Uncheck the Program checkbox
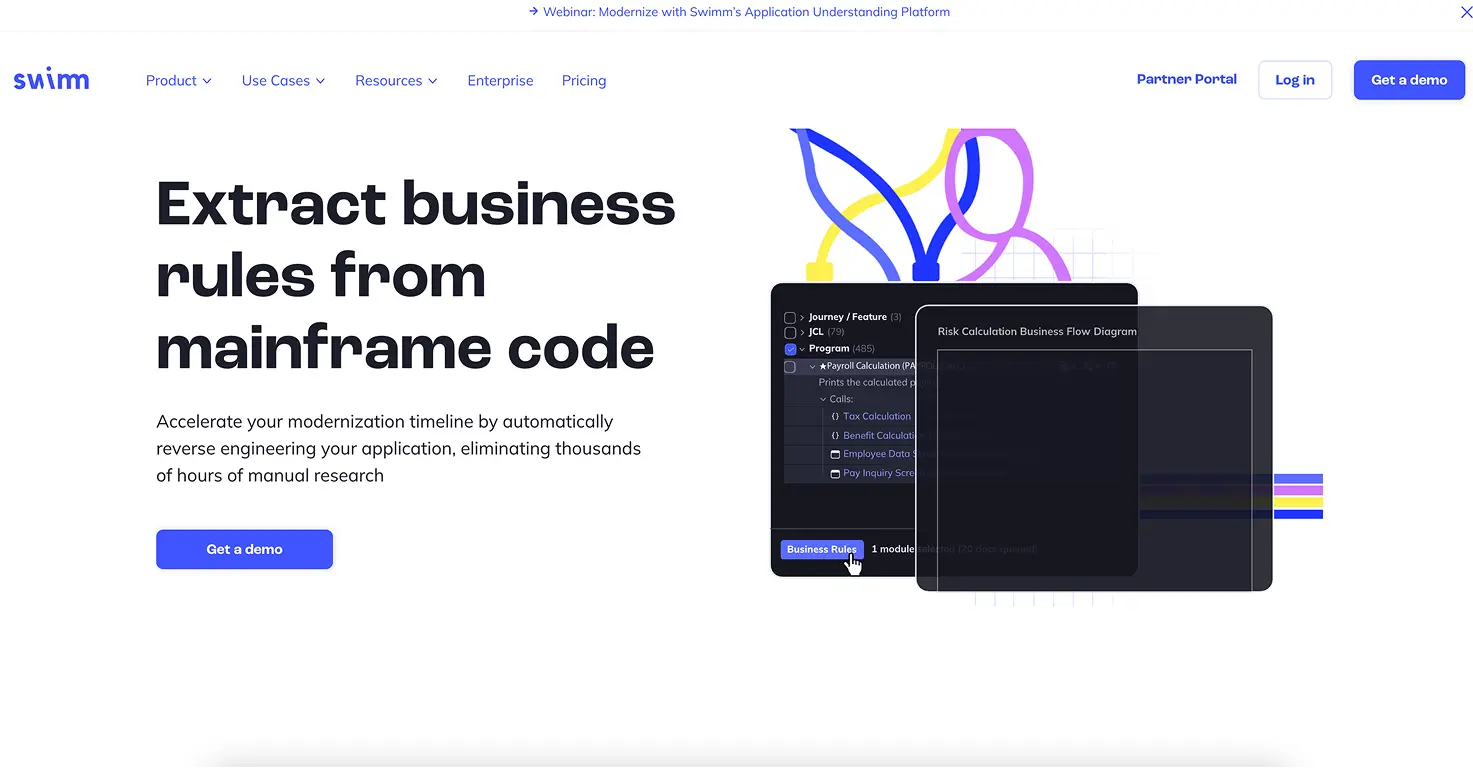 click(790, 349)
